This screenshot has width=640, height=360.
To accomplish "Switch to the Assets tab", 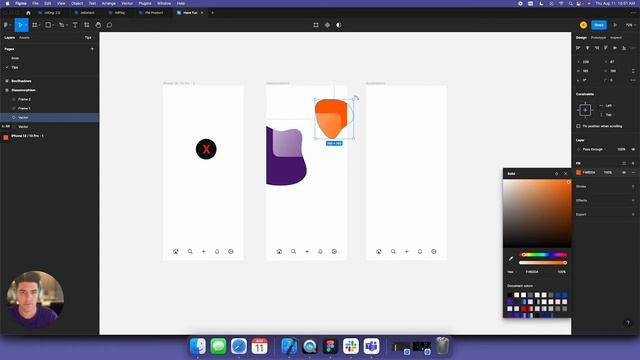I will [24, 38].
